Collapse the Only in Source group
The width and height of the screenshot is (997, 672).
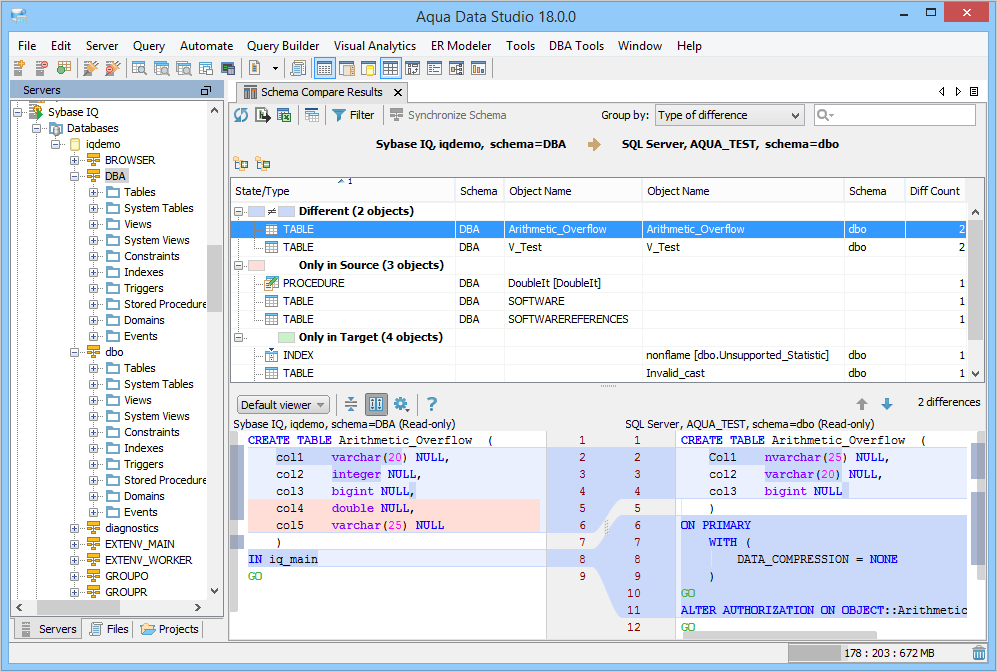click(x=238, y=265)
